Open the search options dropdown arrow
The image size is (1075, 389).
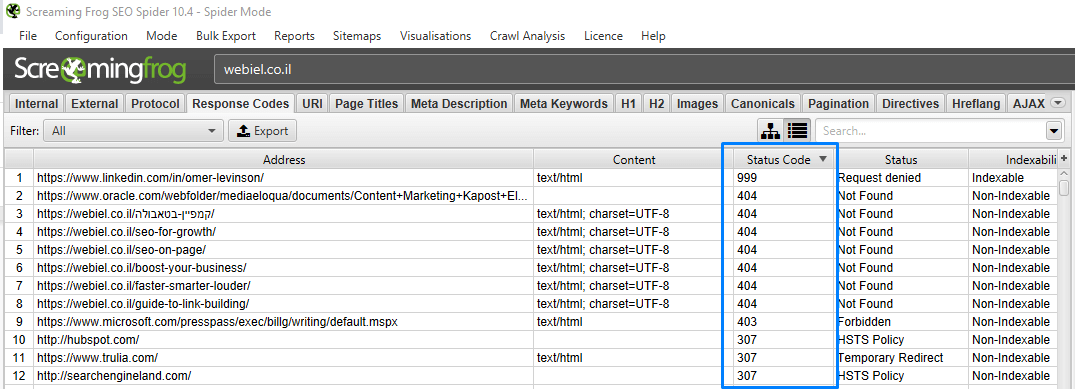tap(1053, 130)
